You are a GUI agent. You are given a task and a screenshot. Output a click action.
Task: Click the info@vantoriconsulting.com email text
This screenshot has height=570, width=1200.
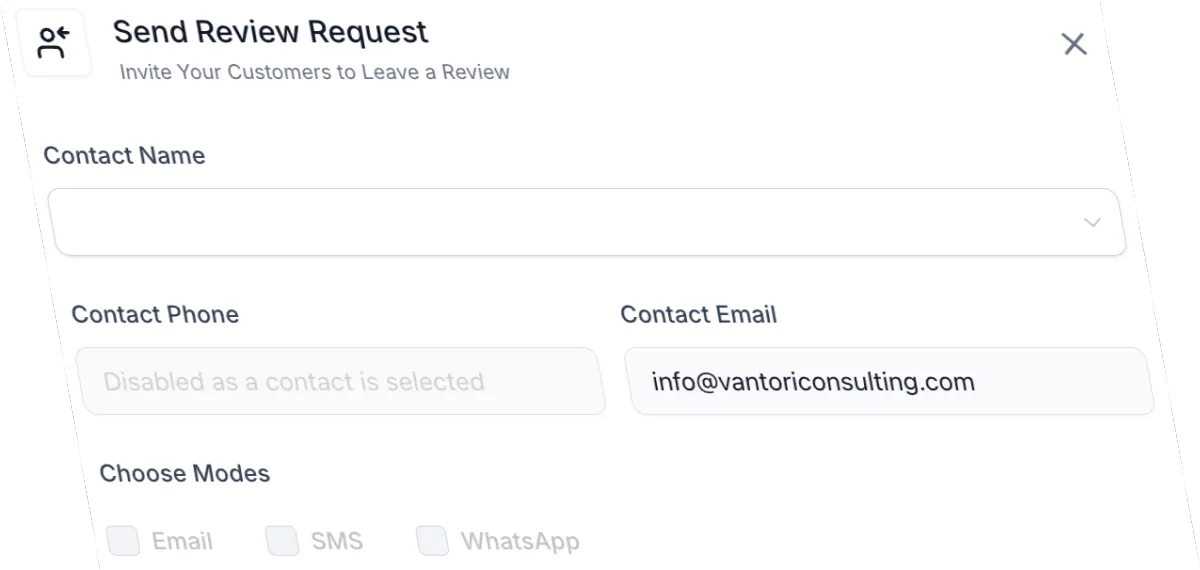pyautogui.click(x=813, y=381)
